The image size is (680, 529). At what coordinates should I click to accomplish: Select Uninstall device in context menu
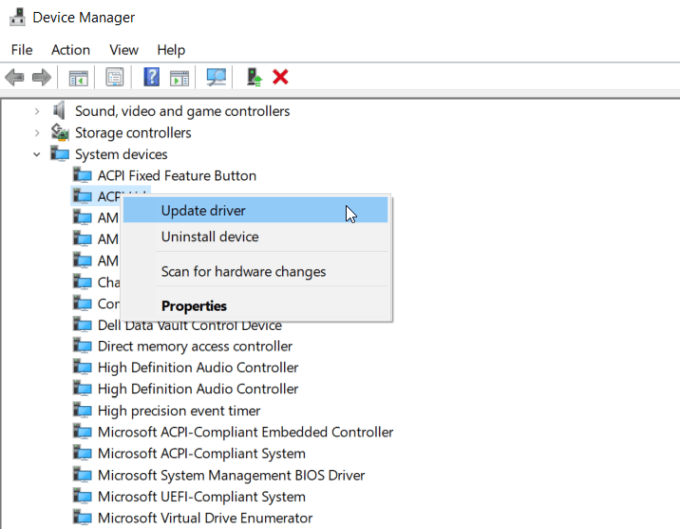(210, 237)
